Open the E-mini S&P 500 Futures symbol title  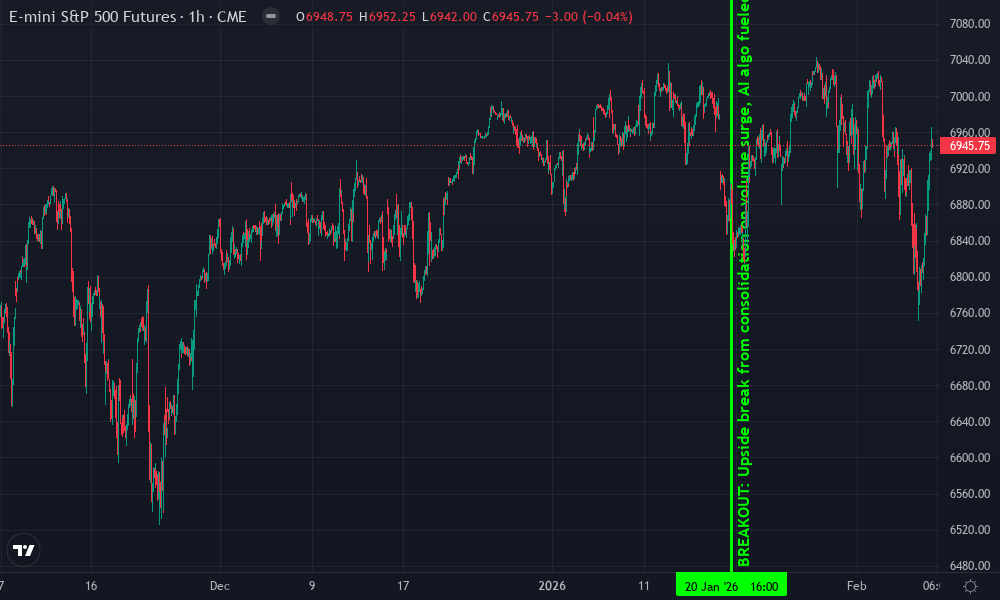[128, 17]
